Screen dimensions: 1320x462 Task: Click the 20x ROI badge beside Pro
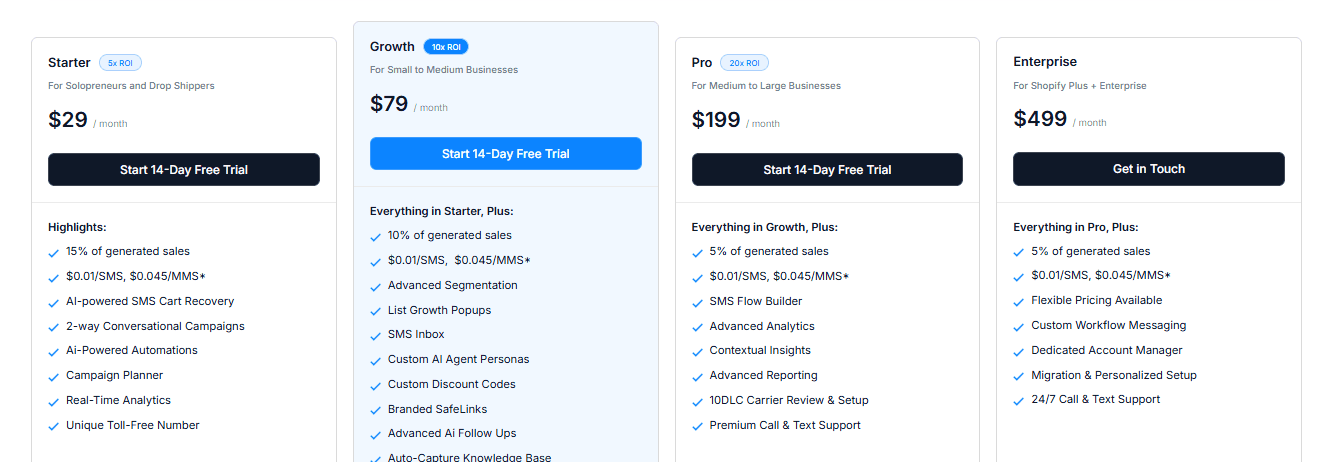742,63
